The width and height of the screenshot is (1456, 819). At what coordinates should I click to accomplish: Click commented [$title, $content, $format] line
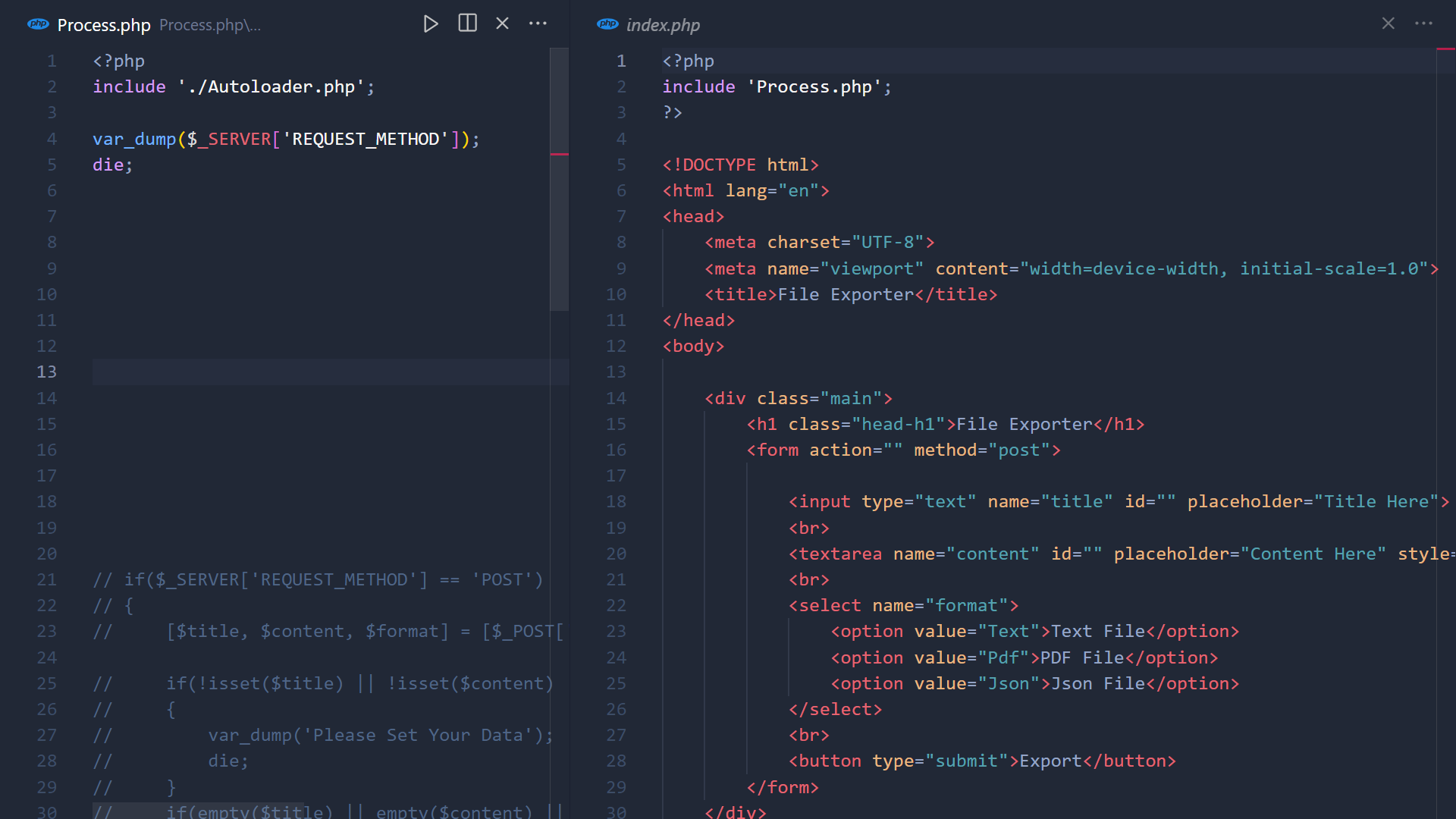(x=328, y=631)
